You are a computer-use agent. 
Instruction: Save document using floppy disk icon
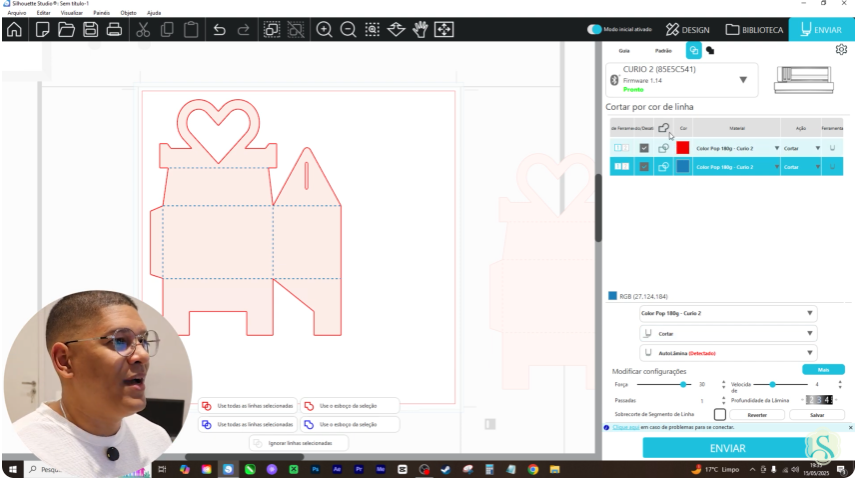point(90,29)
